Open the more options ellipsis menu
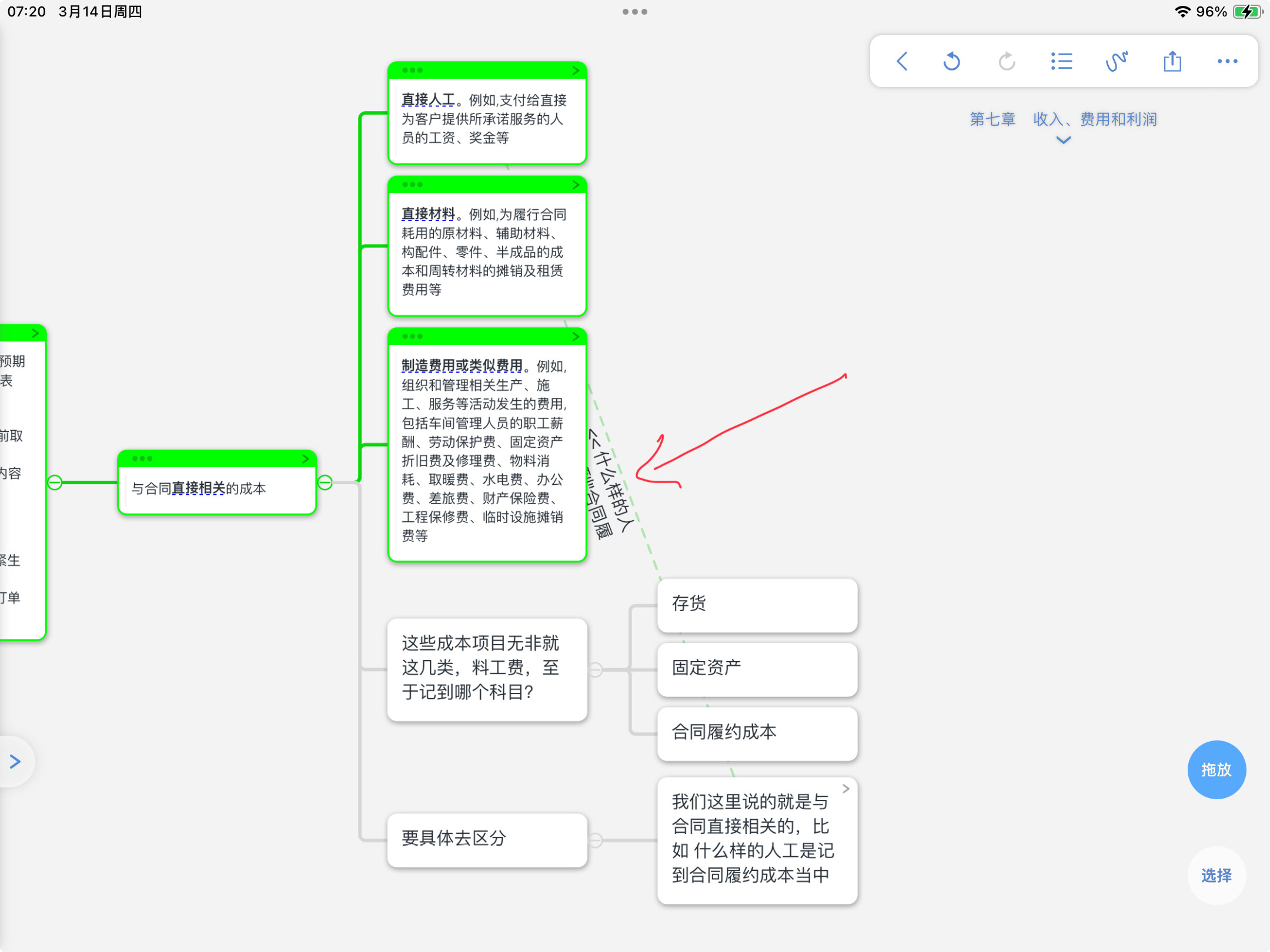This screenshot has height=952, width=1270. pyautogui.click(x=1227, y=61)
